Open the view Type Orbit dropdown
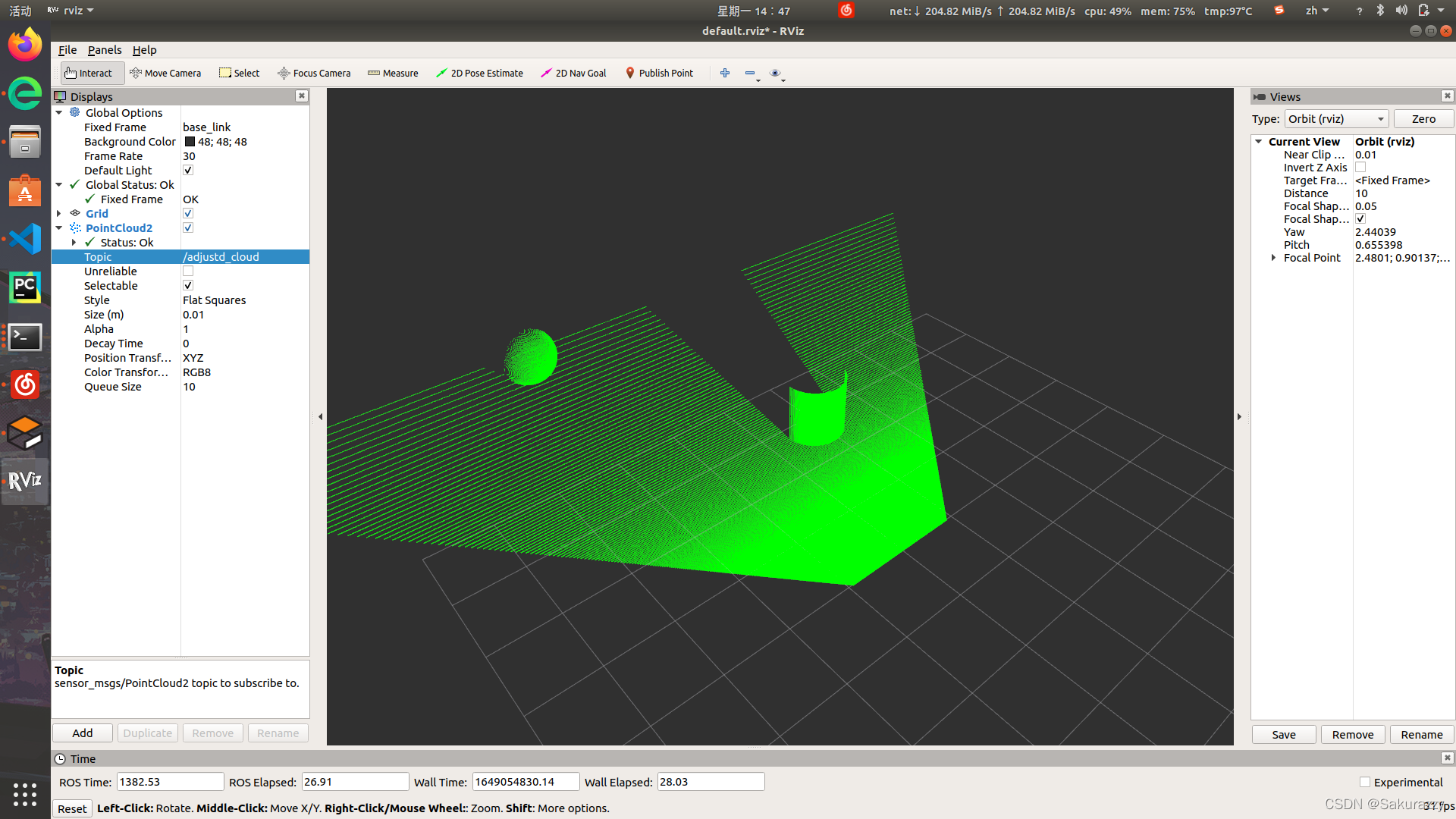This screenshot has width=1456, height=819. tap(1336, 119)
